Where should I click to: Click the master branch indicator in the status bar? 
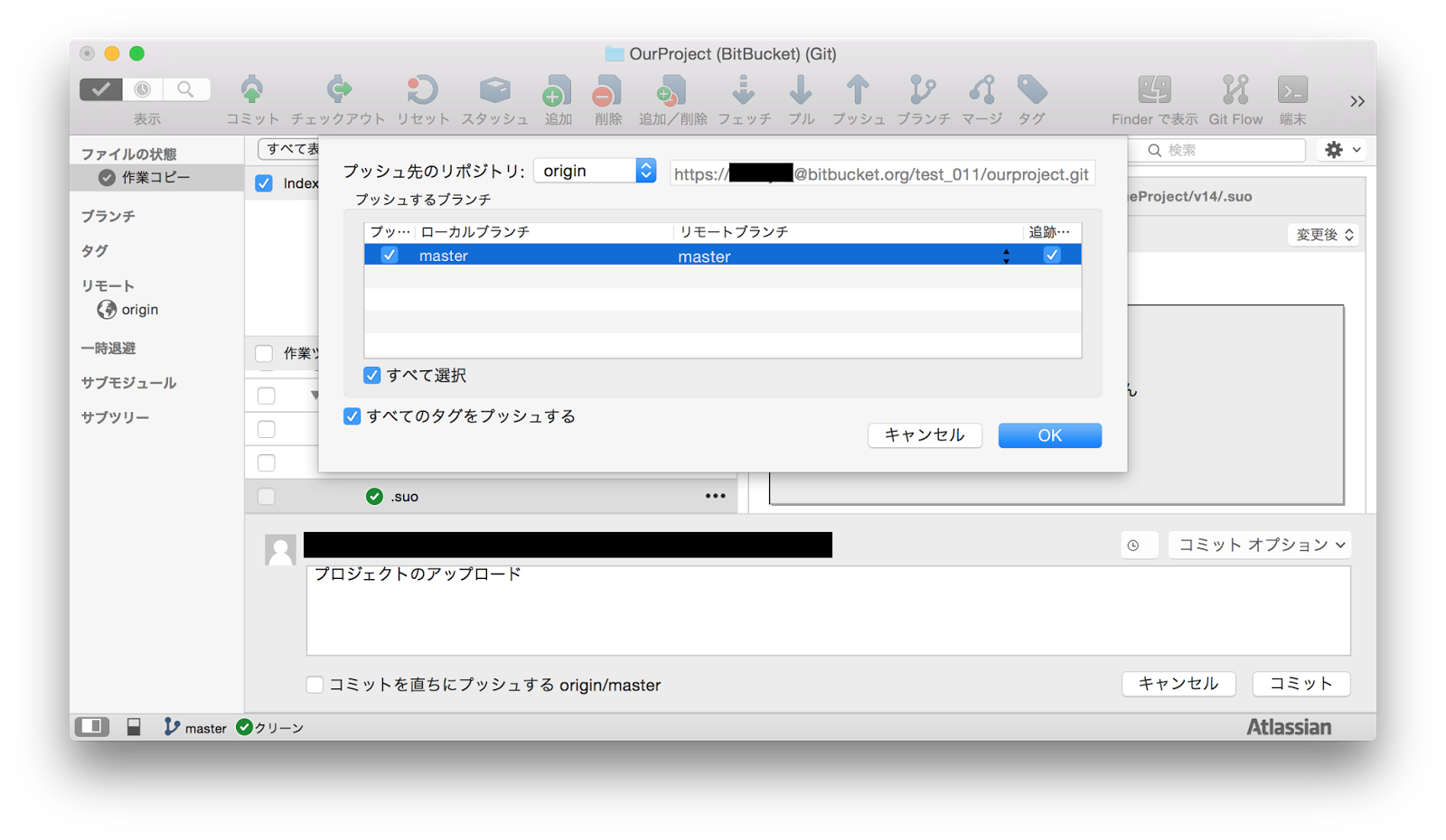tap(195, 728)
